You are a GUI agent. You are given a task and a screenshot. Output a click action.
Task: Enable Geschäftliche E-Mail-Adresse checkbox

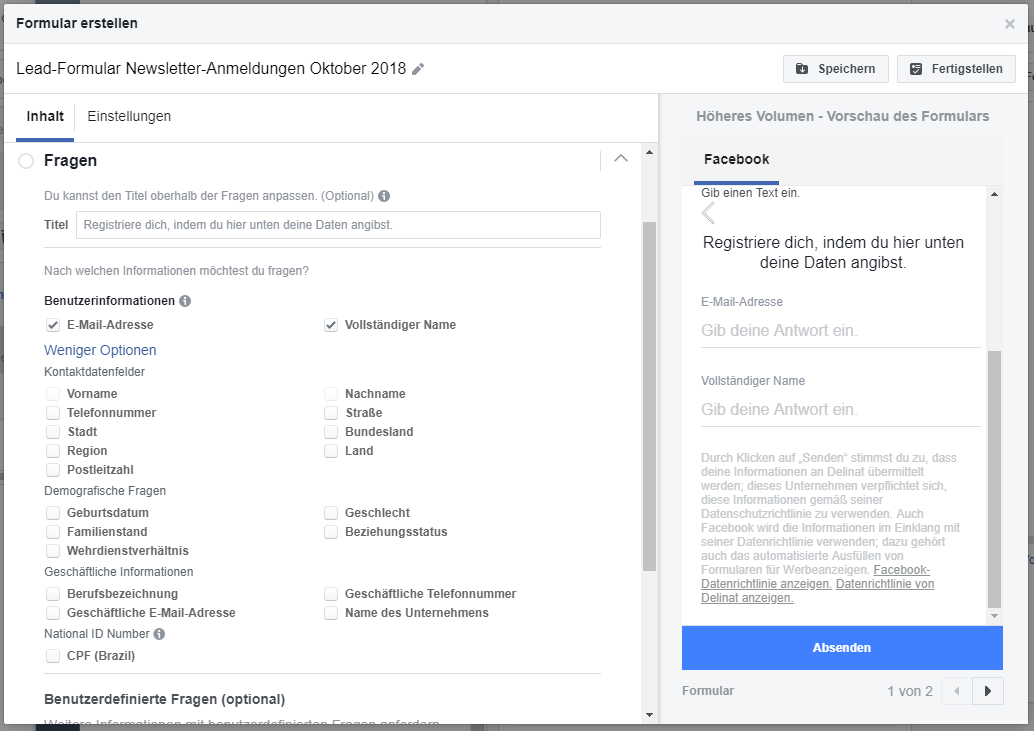[x=53, y=613]
